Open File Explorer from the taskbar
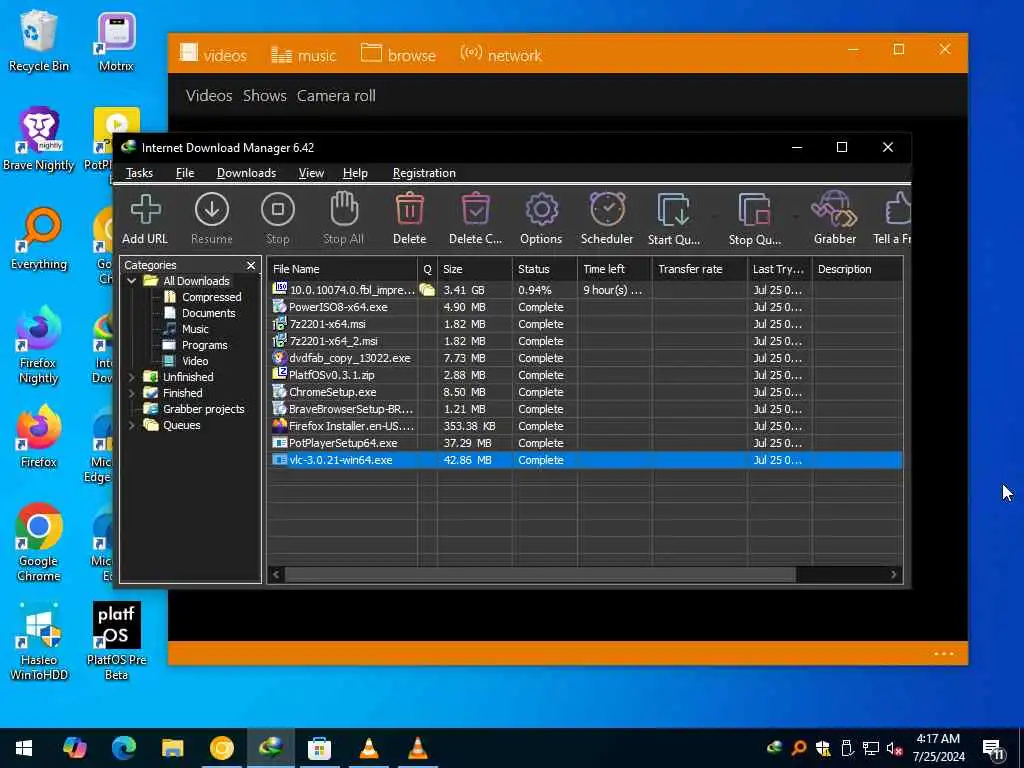The height and width of the screenshot is (768, 1024). (x=172, y=747)
